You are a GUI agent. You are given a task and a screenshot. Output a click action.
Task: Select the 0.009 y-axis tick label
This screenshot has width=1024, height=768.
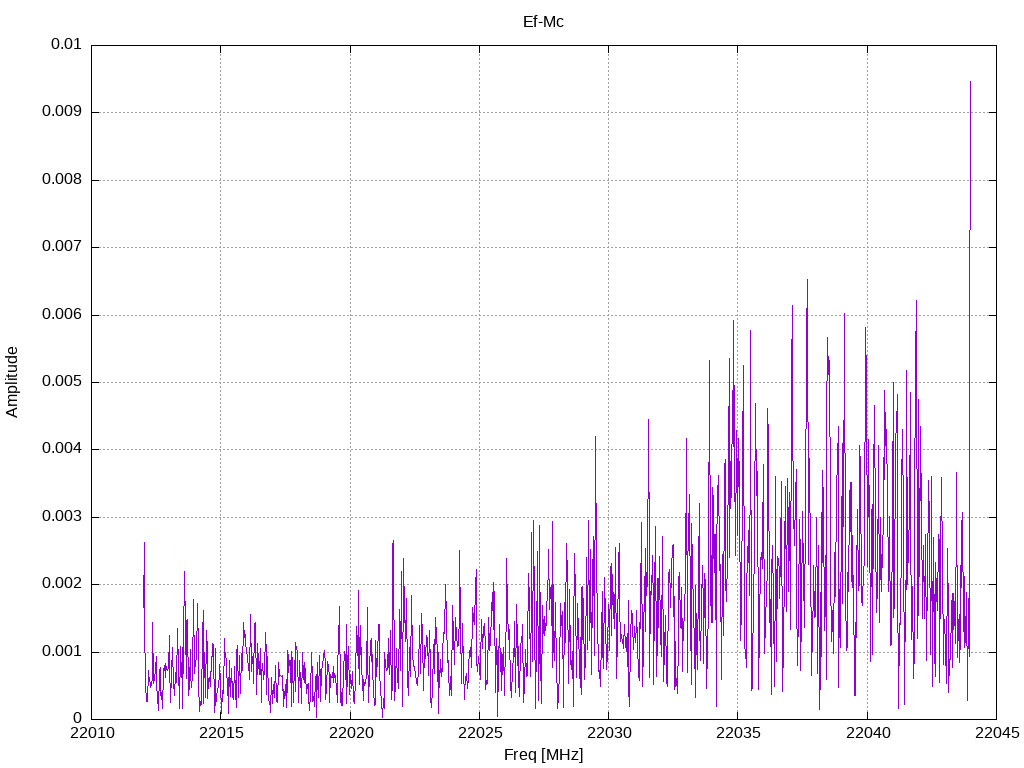61,112
